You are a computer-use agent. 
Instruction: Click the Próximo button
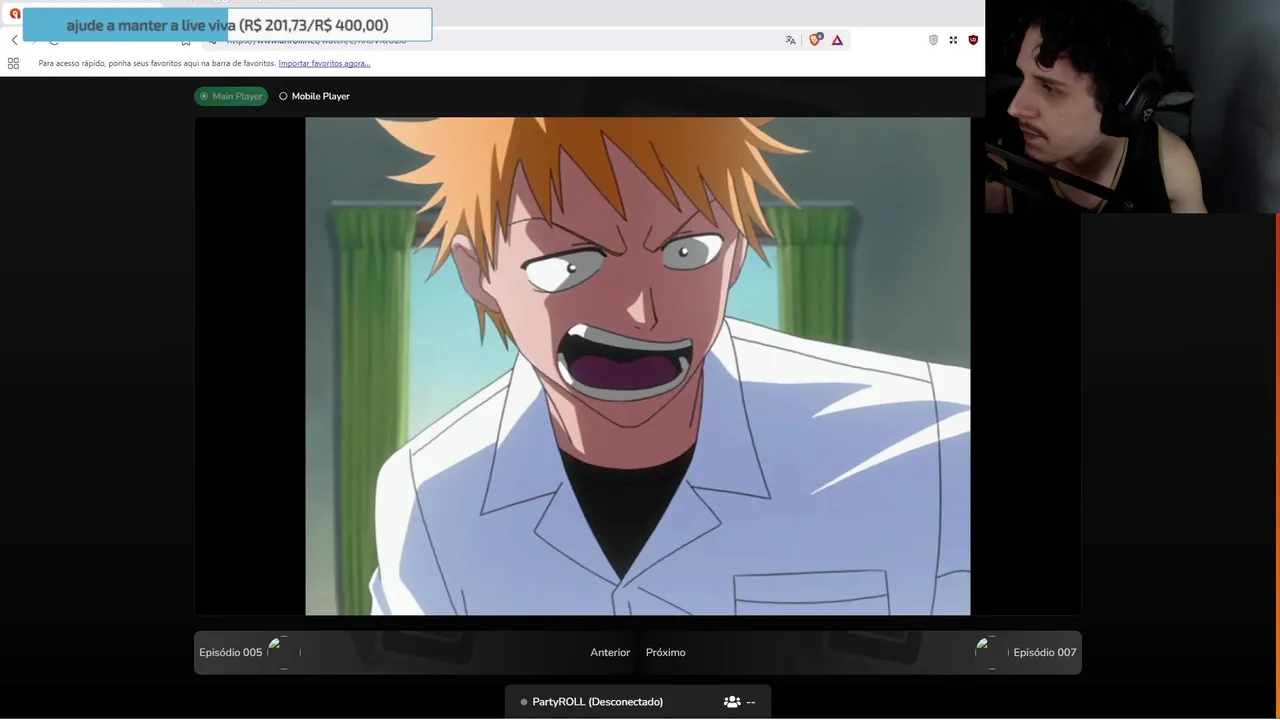665,652
